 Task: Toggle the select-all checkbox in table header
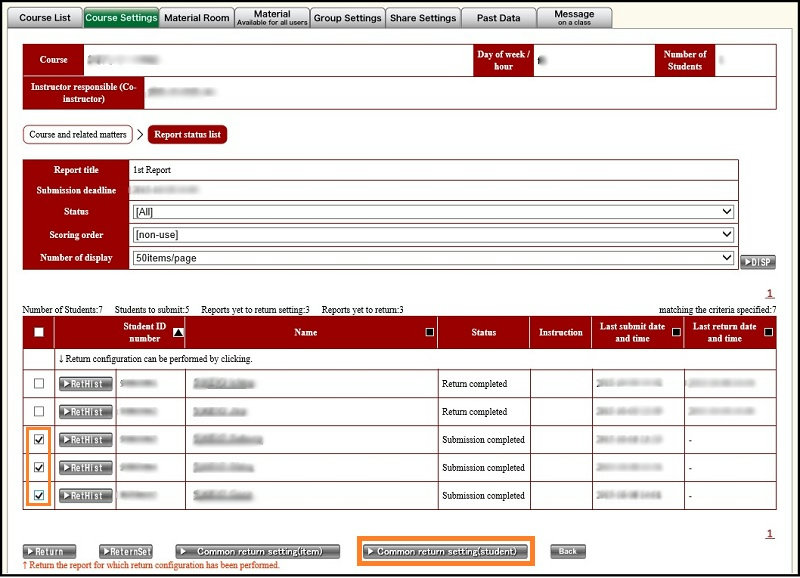[38, 333]
